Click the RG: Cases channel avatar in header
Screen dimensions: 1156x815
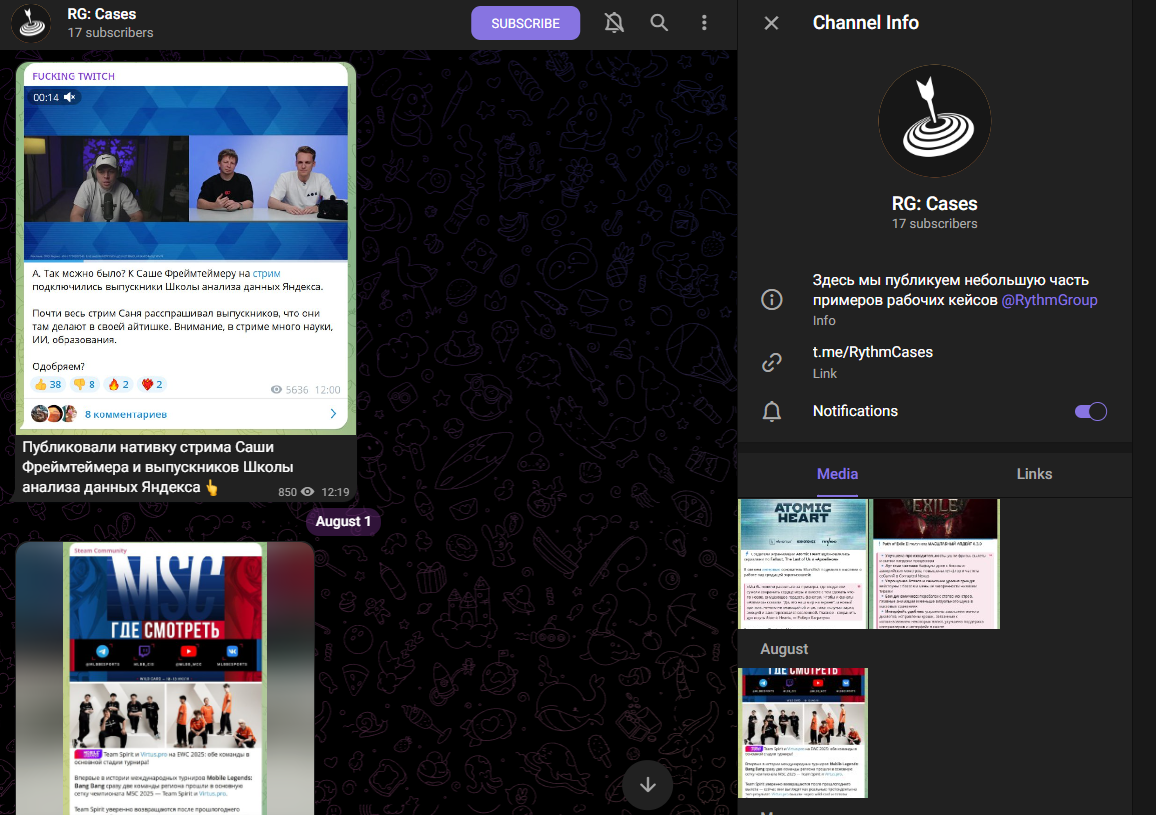point(31,23)
